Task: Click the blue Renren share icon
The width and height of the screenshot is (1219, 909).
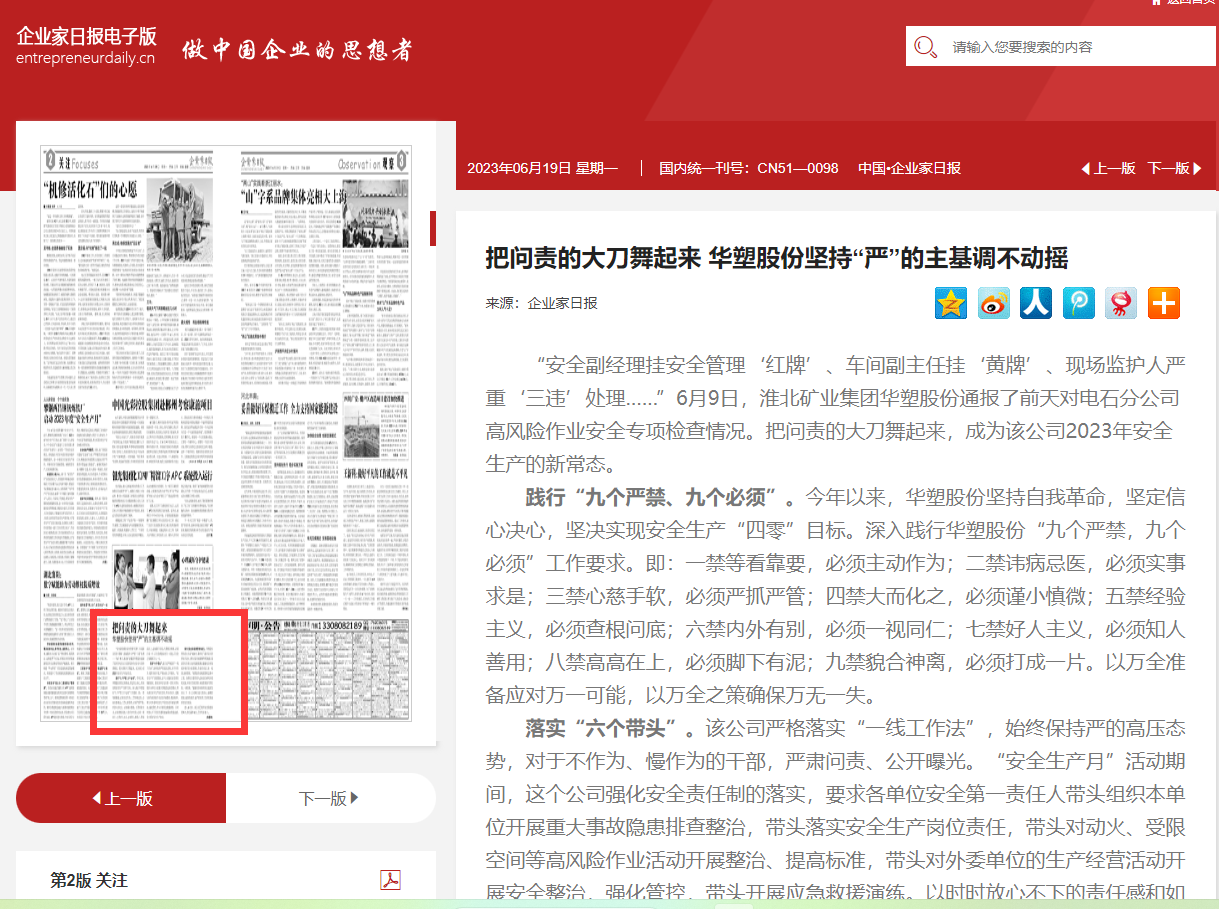Action: point(1036,303)
